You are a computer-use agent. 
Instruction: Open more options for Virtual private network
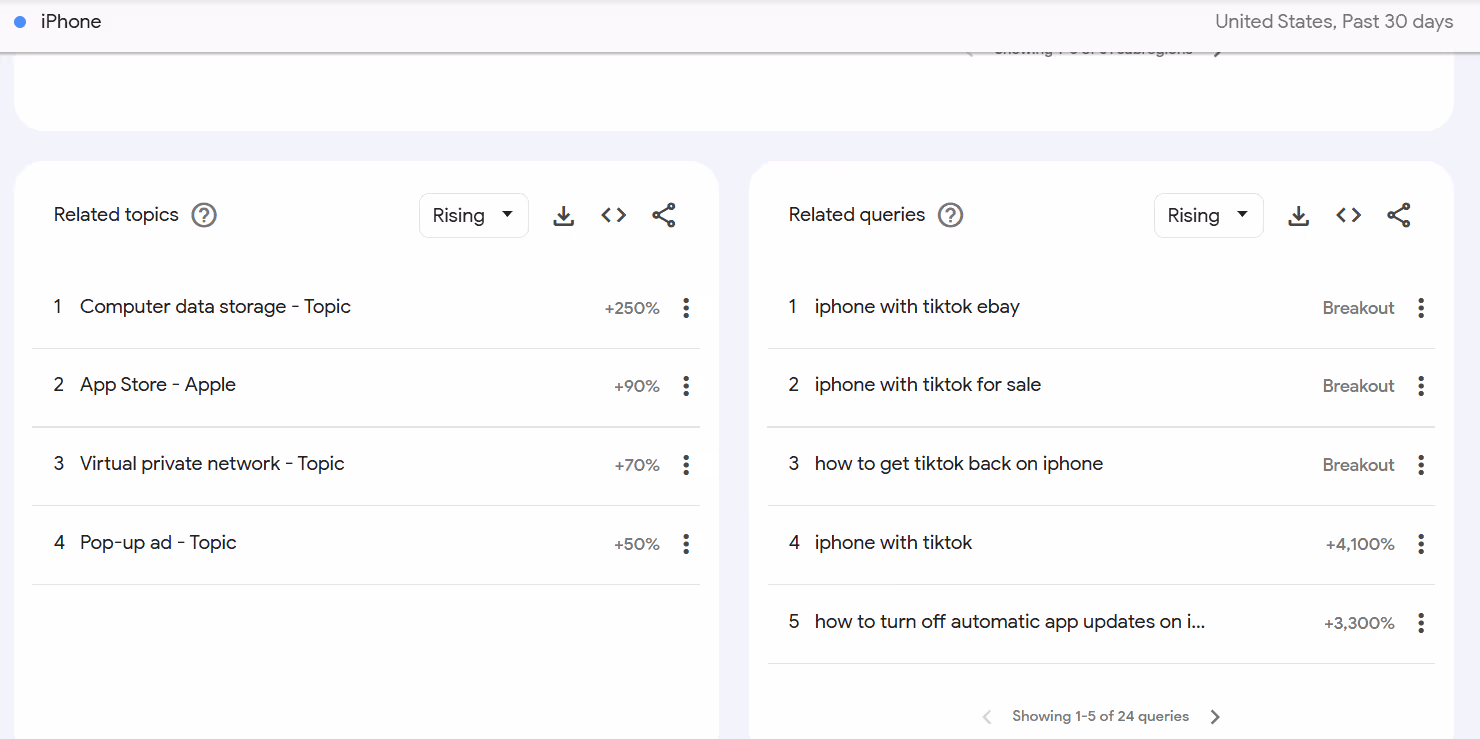(x=686, y=465)
